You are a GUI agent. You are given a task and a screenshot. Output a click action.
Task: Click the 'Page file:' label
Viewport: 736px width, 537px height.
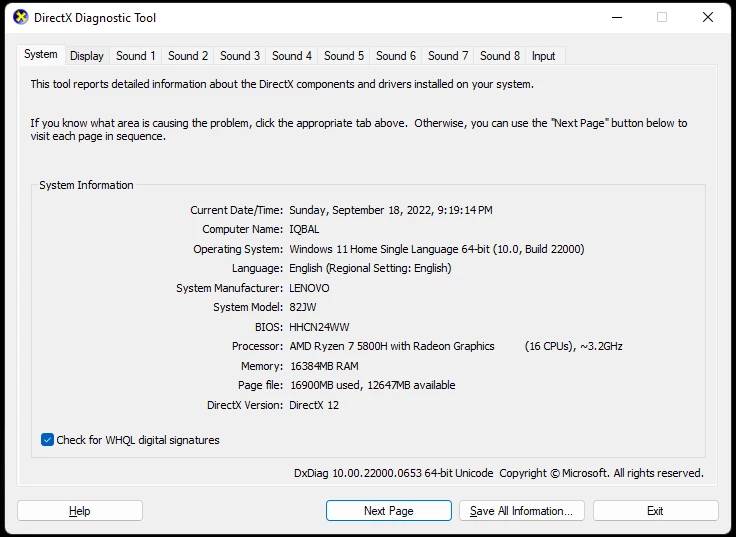point(261,385)
